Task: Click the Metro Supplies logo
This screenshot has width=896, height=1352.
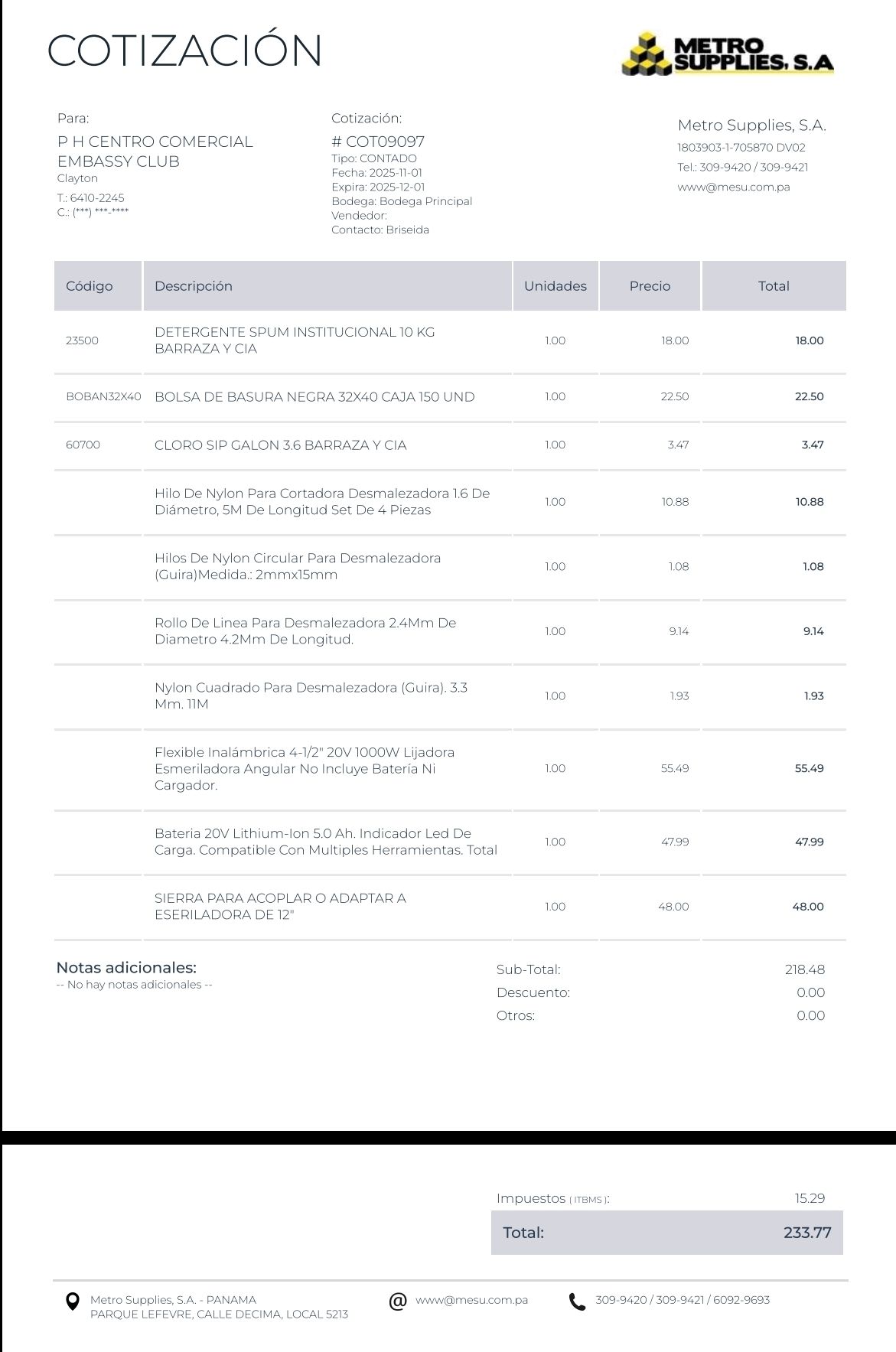Action: point(728,54)
